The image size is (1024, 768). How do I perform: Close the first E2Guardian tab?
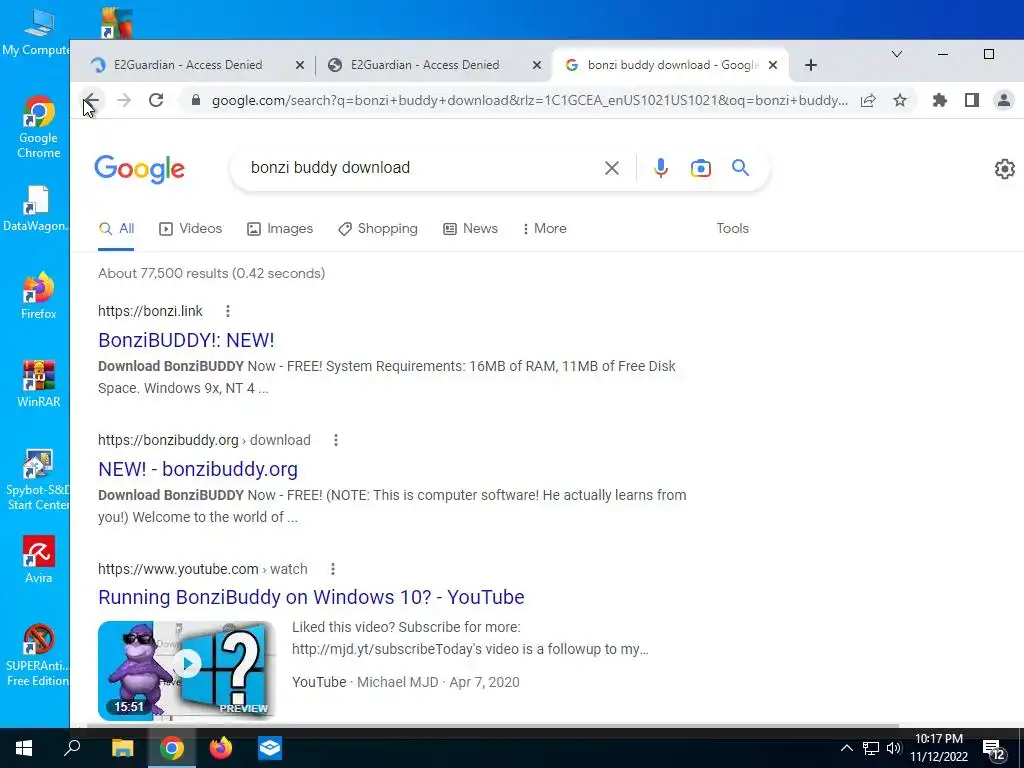tap(300, 65)
